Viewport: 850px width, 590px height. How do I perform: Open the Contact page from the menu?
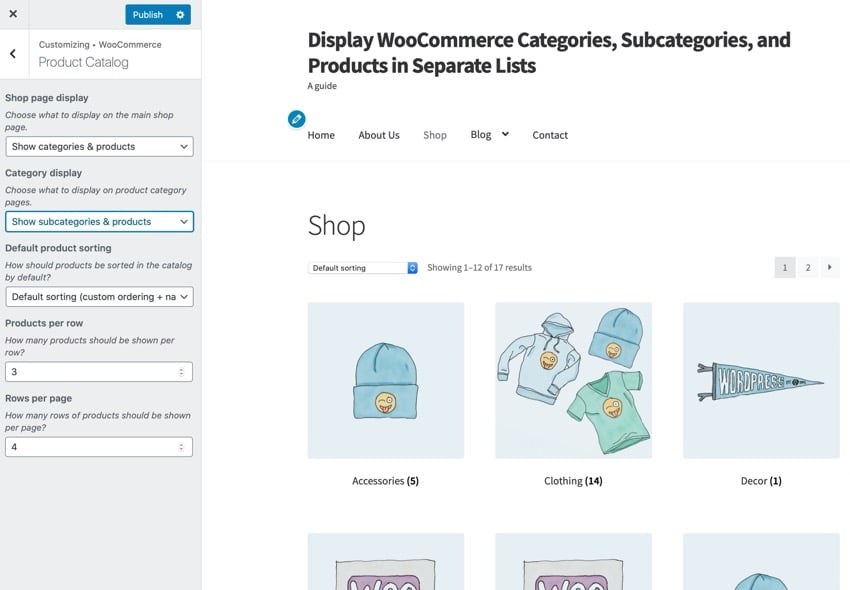coord(549,134)
